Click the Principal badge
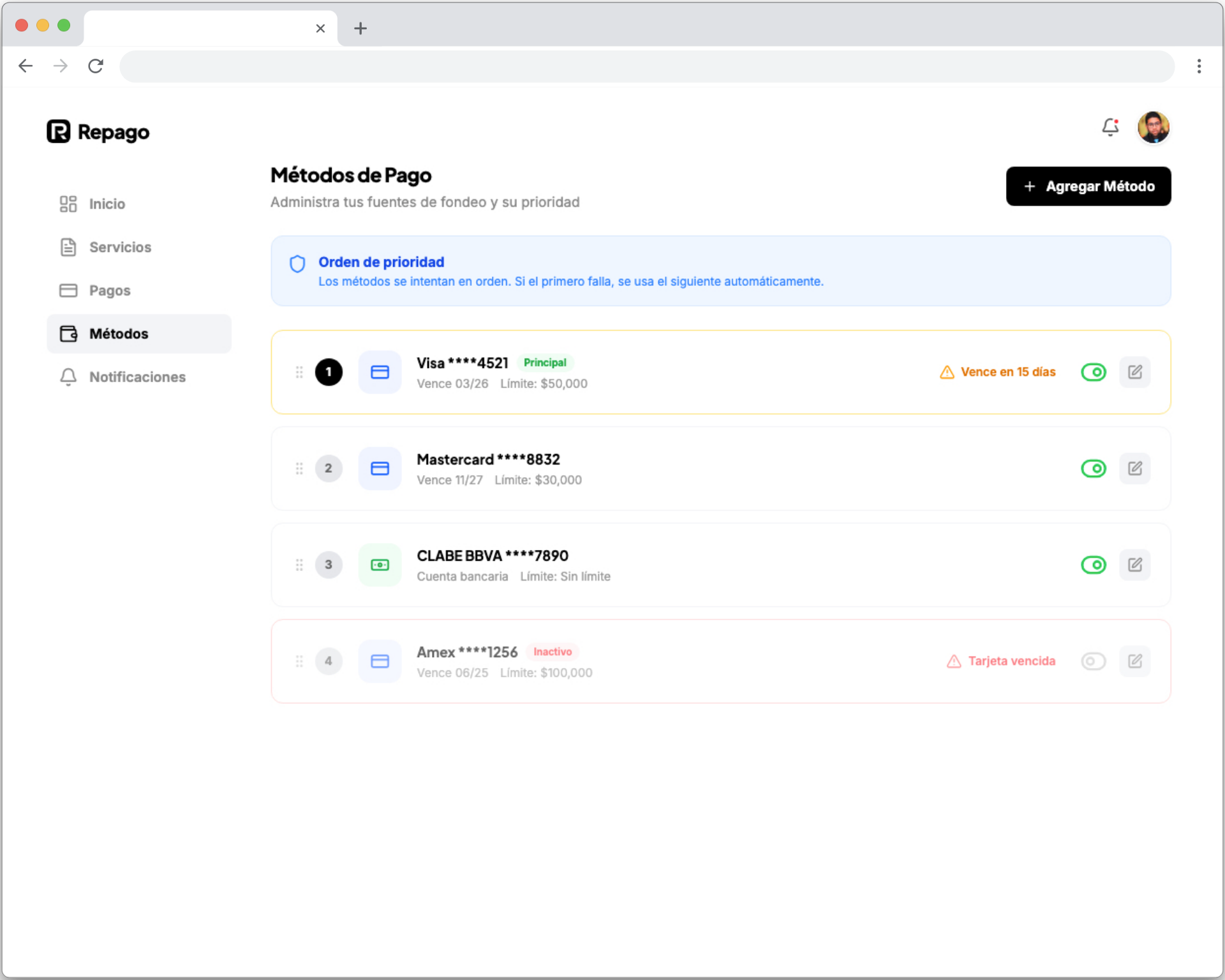 (545, 362)
